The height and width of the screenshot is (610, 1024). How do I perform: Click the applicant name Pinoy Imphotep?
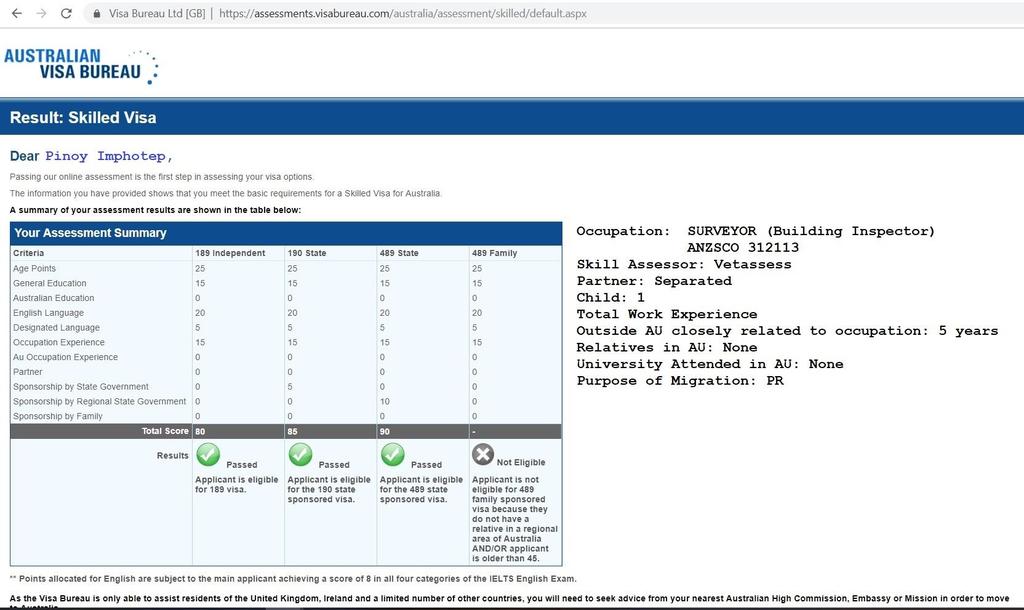tap(108, 156)
